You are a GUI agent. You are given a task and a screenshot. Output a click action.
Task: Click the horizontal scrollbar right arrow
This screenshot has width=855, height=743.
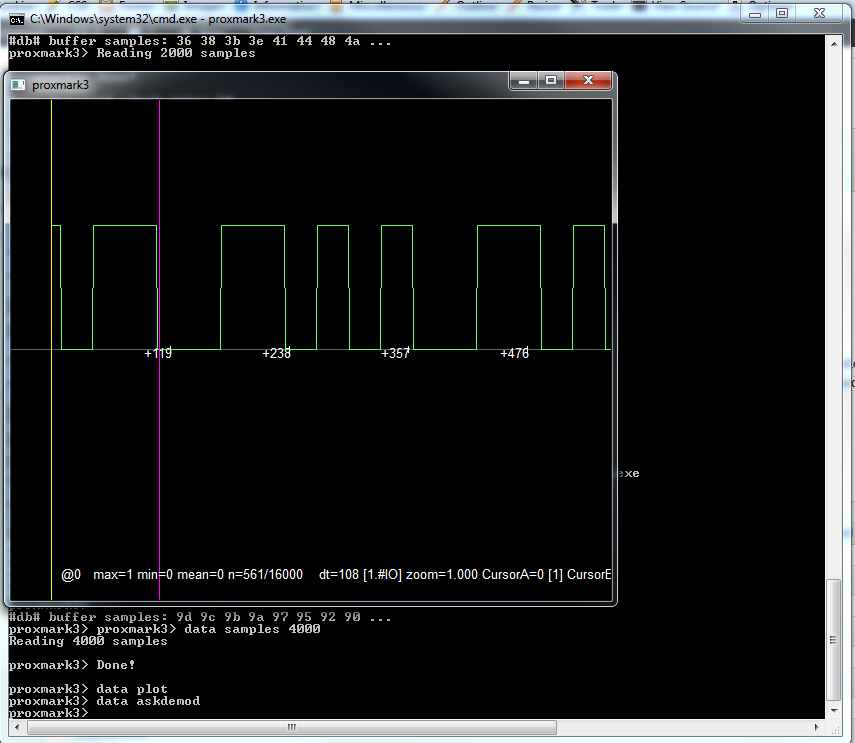point(816,727)
